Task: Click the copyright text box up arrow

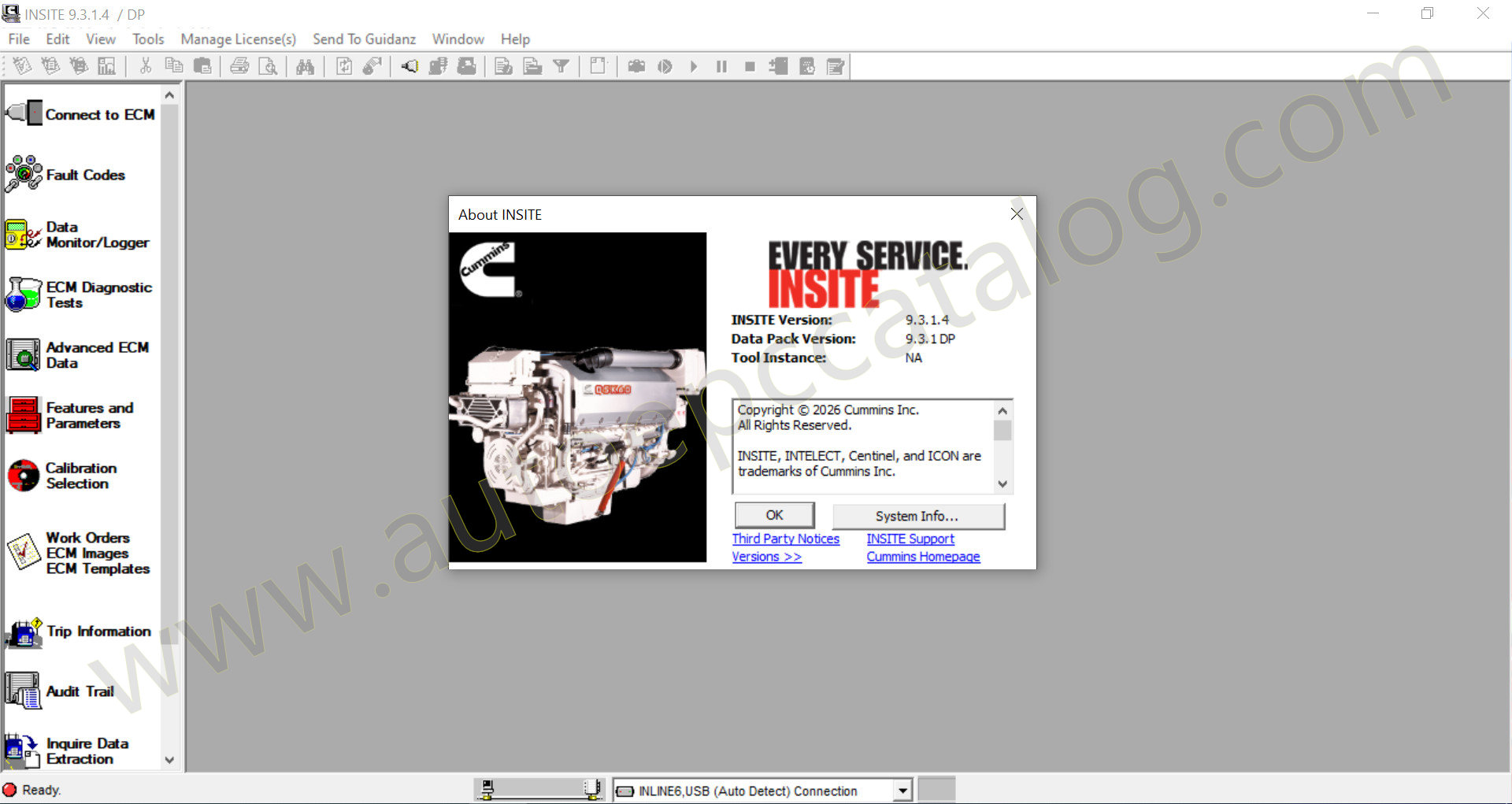Action: click(x=1002, y=410)
